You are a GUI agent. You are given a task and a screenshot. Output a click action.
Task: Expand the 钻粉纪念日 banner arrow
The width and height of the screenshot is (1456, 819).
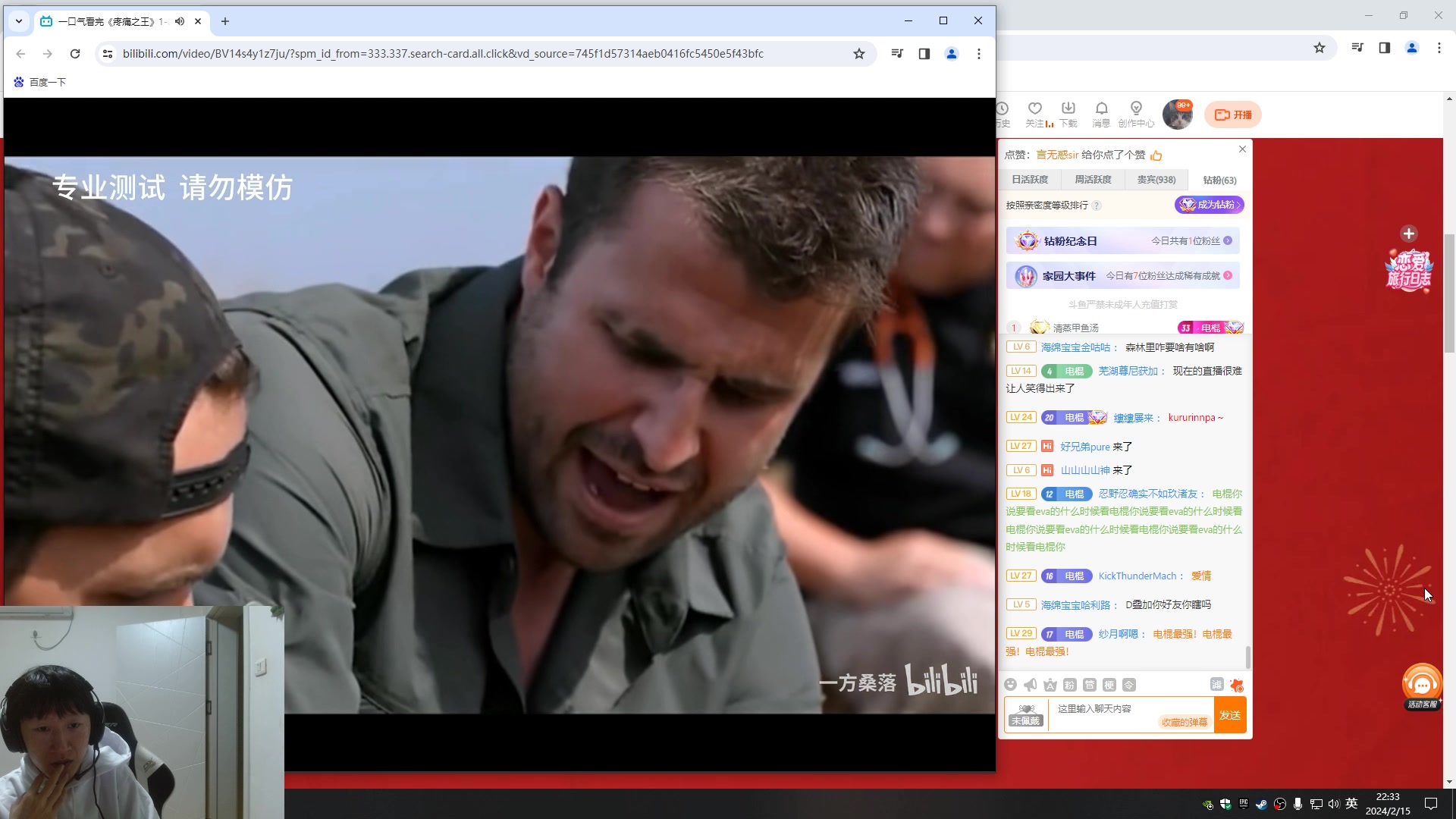click(1228, 240)
